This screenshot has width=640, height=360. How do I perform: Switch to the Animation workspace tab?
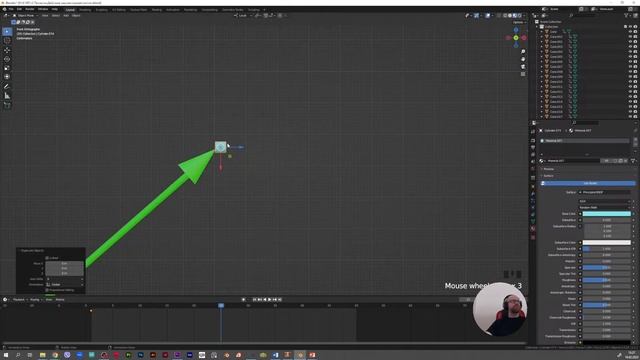(x=173, y=9)
